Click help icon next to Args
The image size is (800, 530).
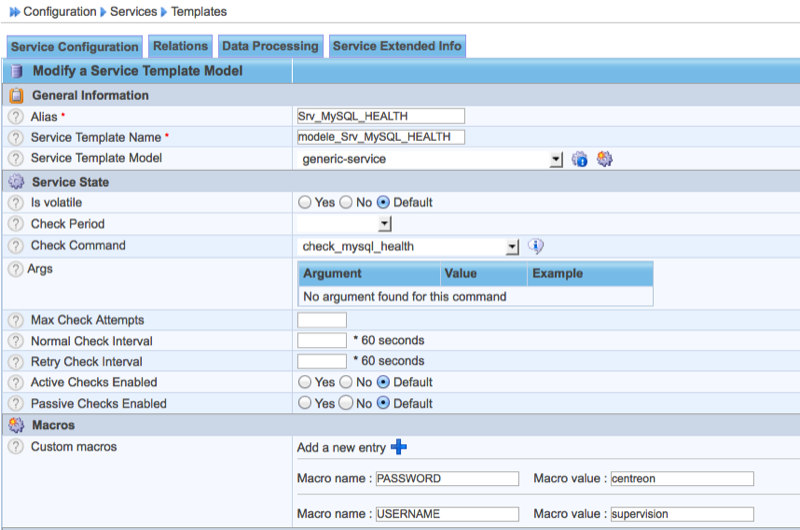pos(15,270)
